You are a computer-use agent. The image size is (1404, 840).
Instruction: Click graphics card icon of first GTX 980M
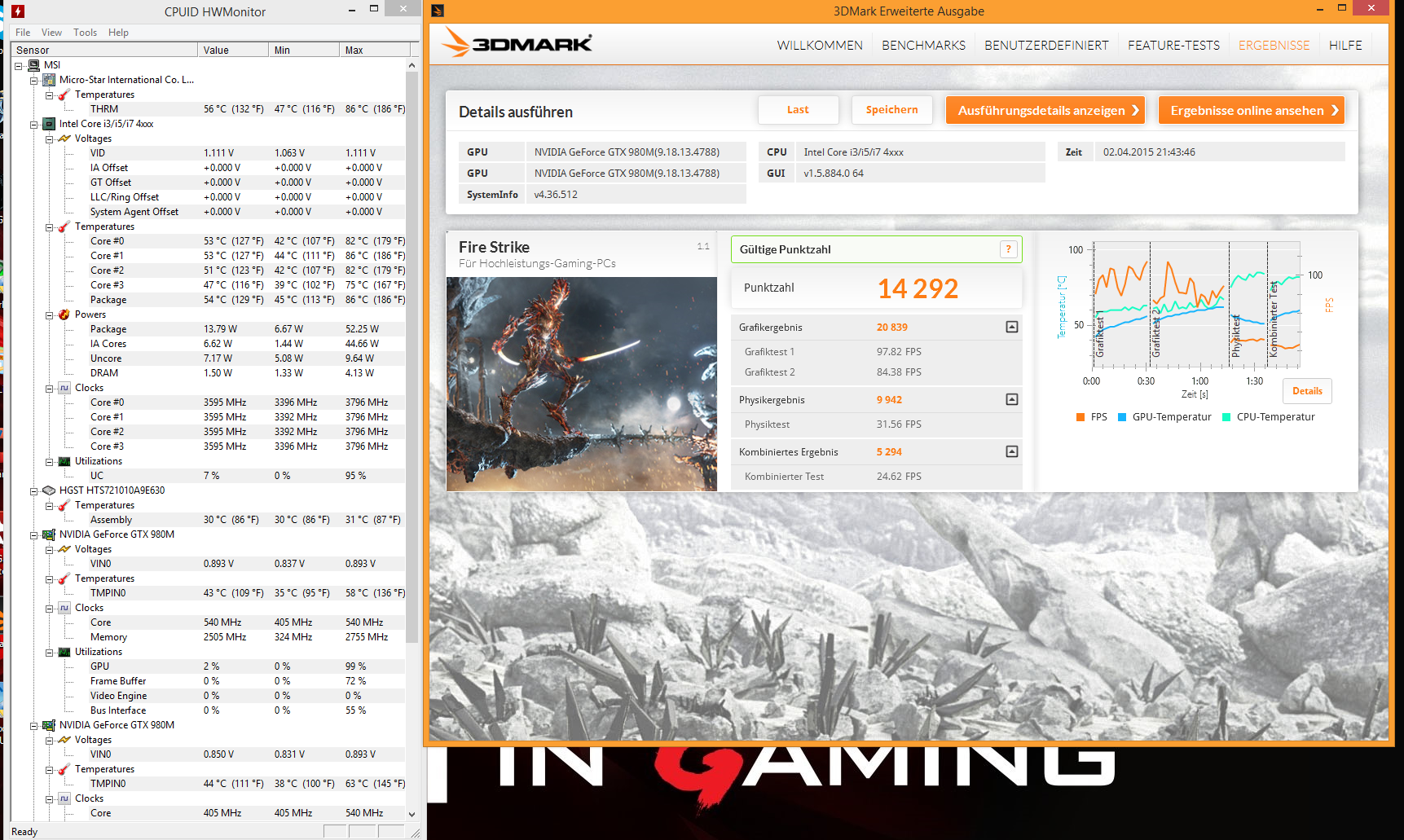pyautogui.click(x=49, y=534)
